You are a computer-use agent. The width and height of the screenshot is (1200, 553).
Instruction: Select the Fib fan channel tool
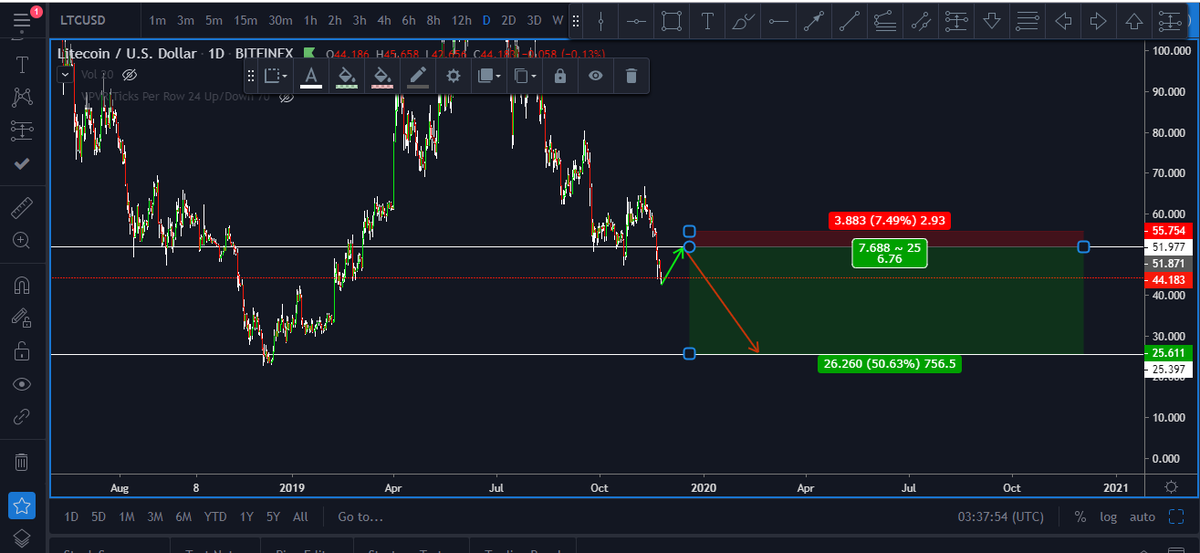coord(884,20)
